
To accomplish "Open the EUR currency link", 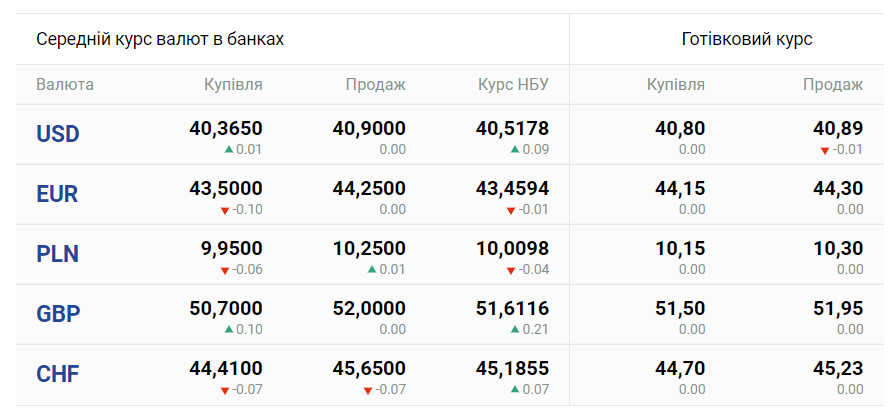I will pos(57,194).
